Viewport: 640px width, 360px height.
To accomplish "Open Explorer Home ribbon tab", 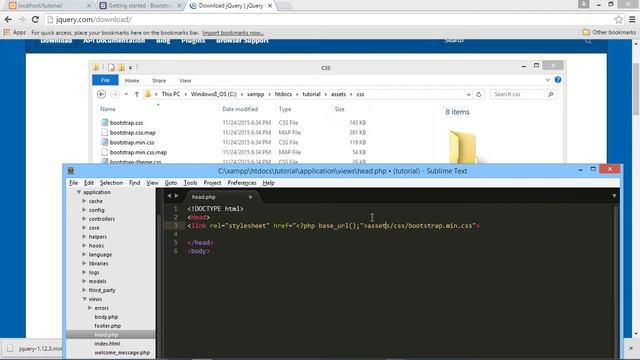I will pyautogui.click(x=132, y=80).
